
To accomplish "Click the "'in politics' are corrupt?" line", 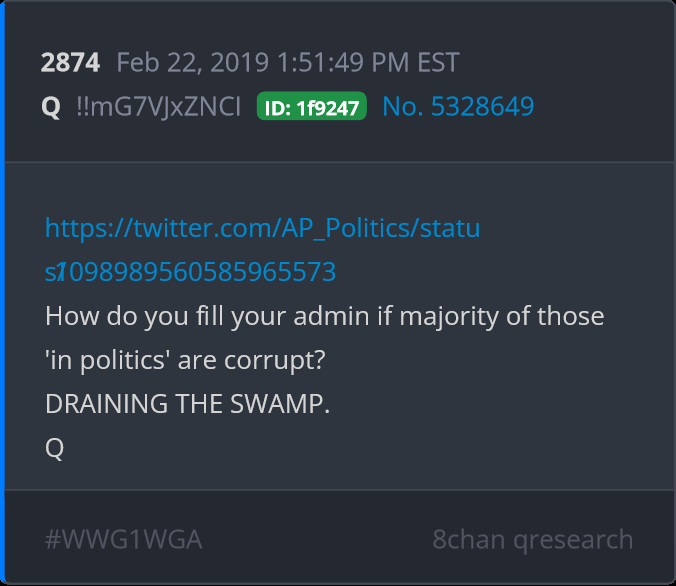I will (x=185, y=360).
